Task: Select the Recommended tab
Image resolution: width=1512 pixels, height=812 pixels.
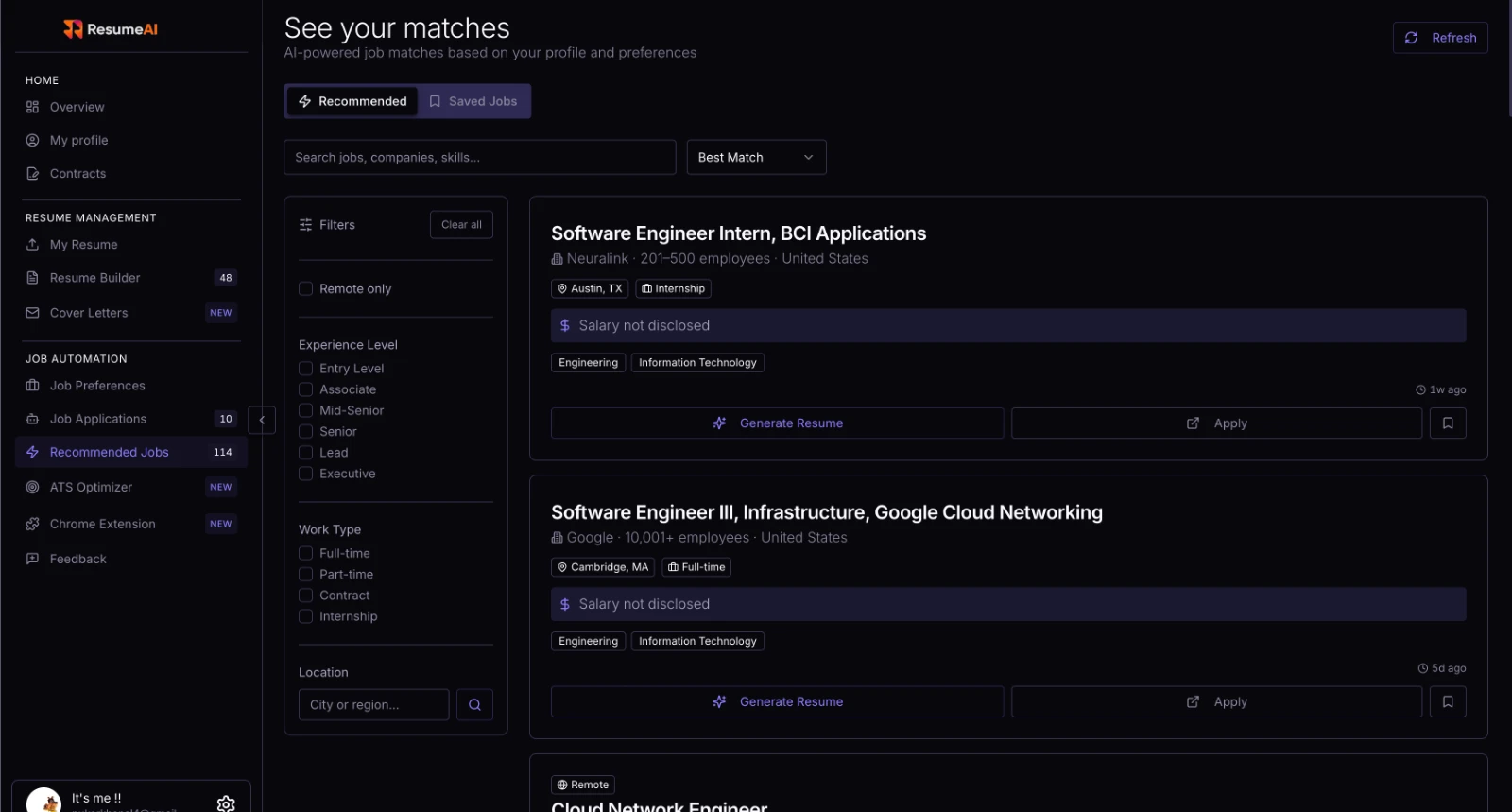Action: click(352, 101)
